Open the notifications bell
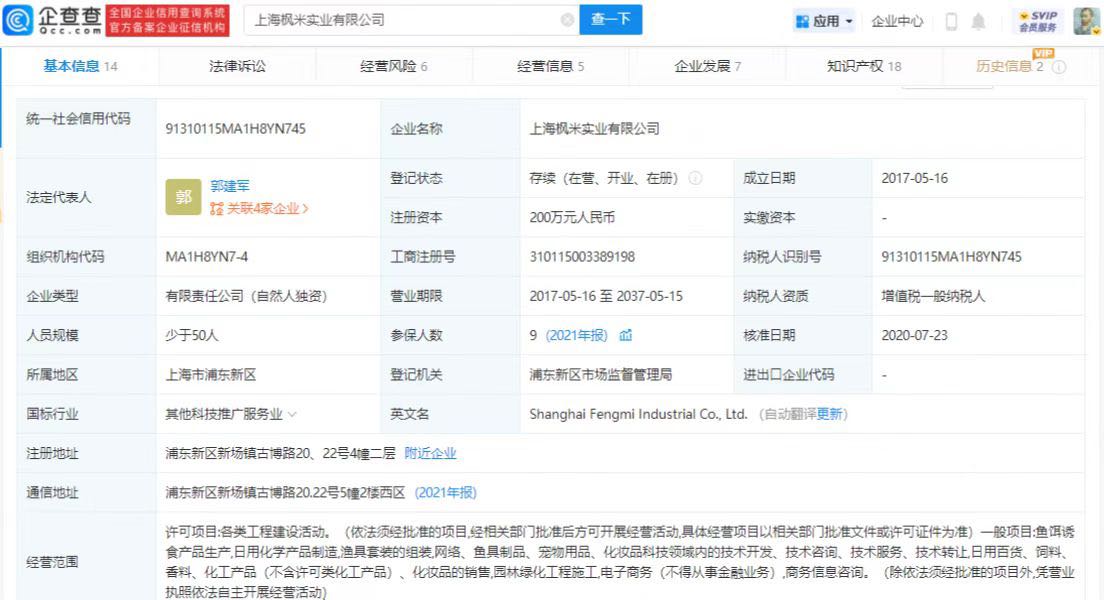This screenshot has height=600, width=1104. click(x=979, y=21)
